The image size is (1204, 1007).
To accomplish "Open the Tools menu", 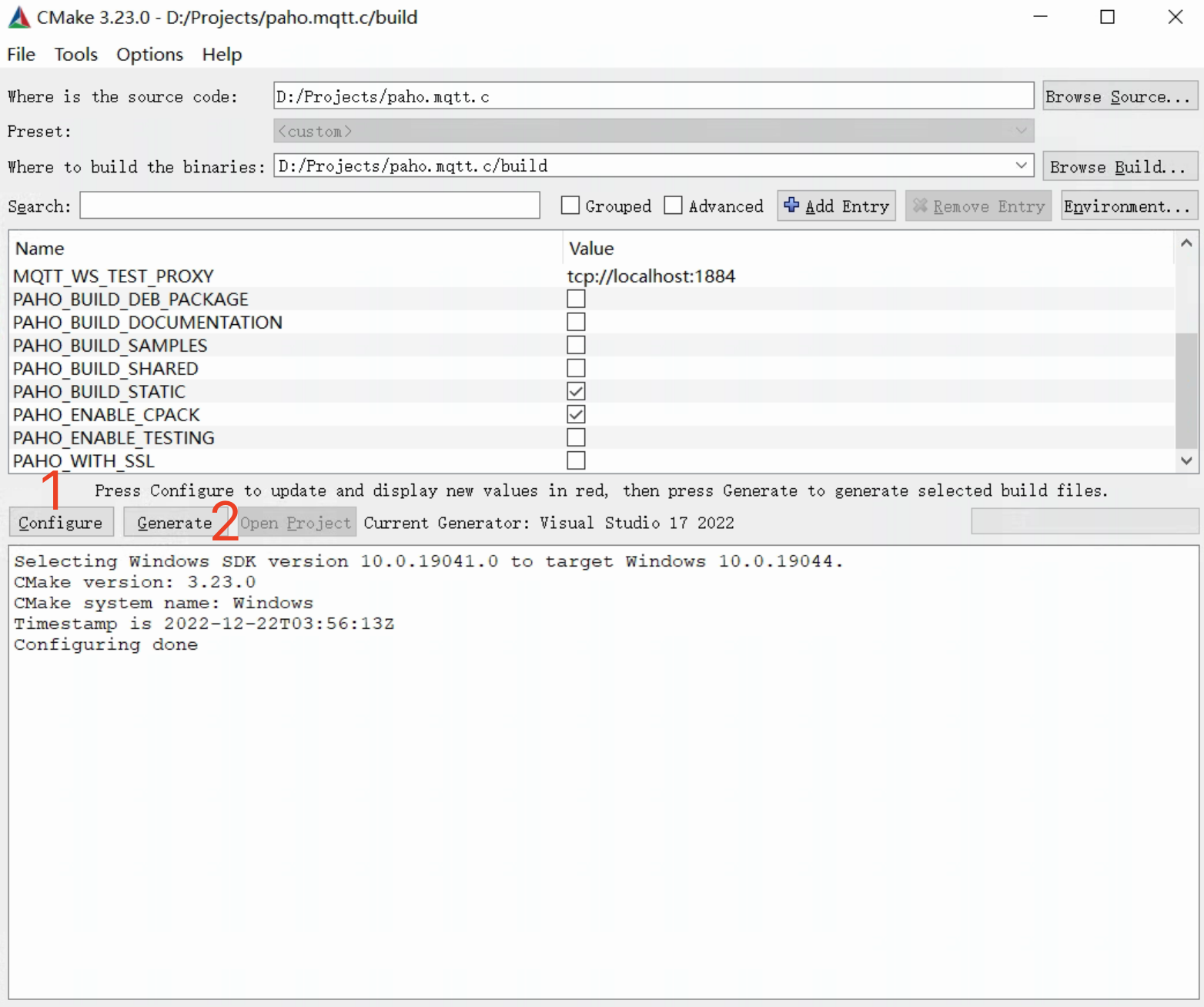I will (75, 55).
